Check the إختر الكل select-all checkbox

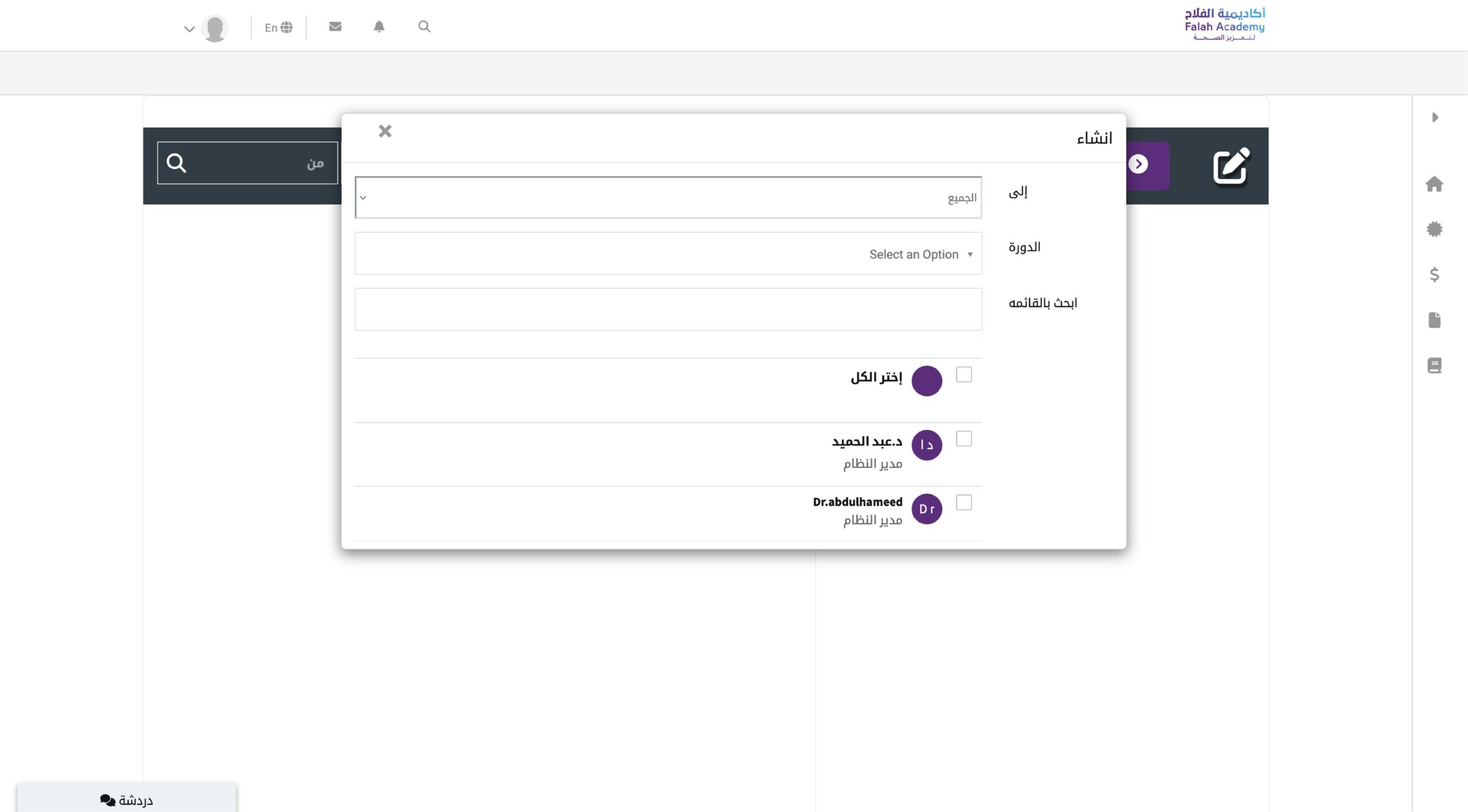pyautogui.click(x=964, y=374)
